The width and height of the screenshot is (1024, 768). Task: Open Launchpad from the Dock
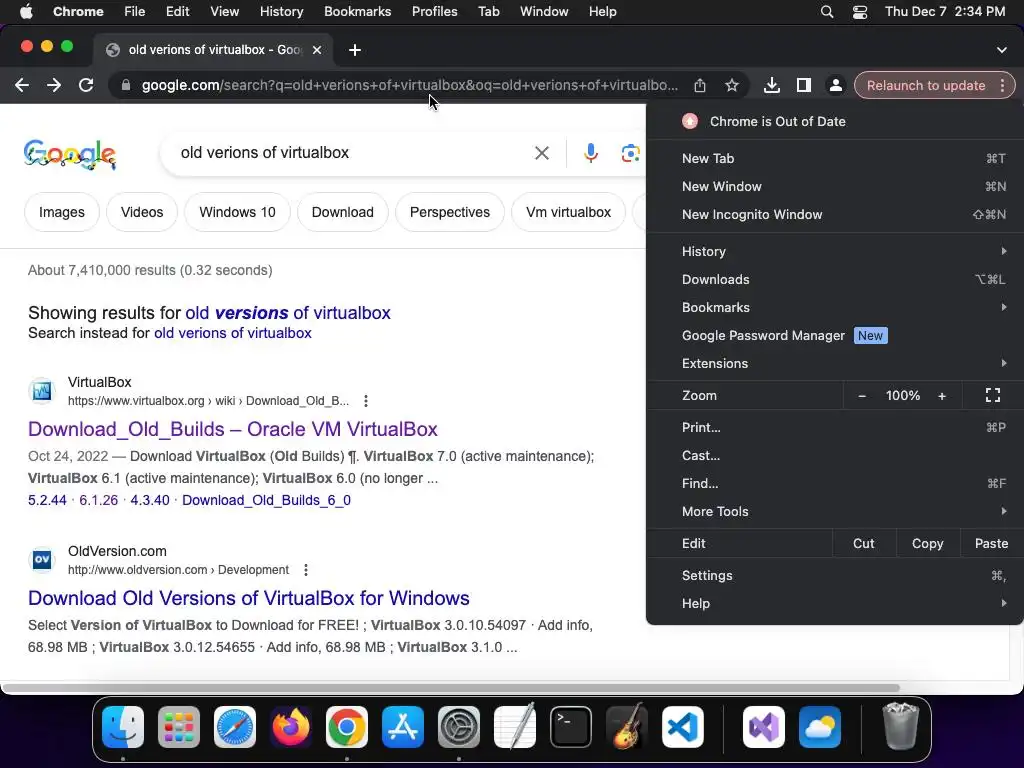(179, 727)
